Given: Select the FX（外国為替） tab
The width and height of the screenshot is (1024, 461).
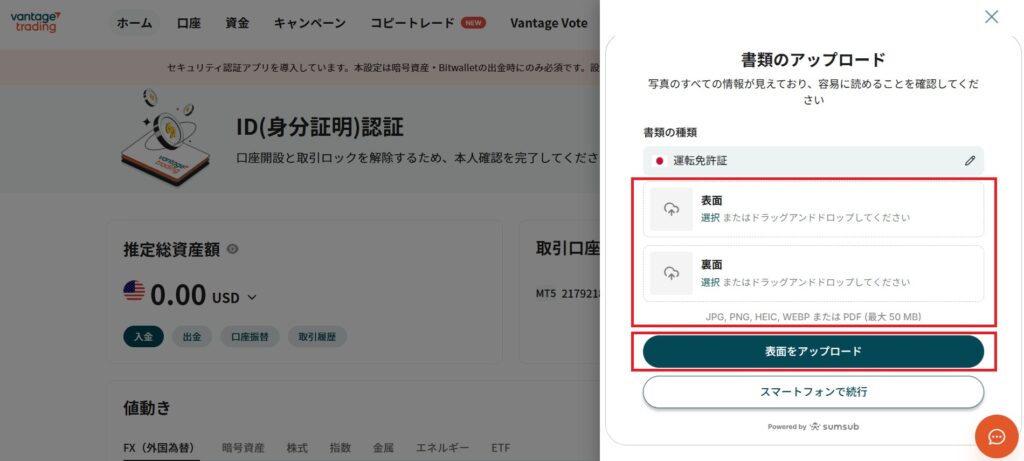Looking at the screenshot, I should point(161,448).
